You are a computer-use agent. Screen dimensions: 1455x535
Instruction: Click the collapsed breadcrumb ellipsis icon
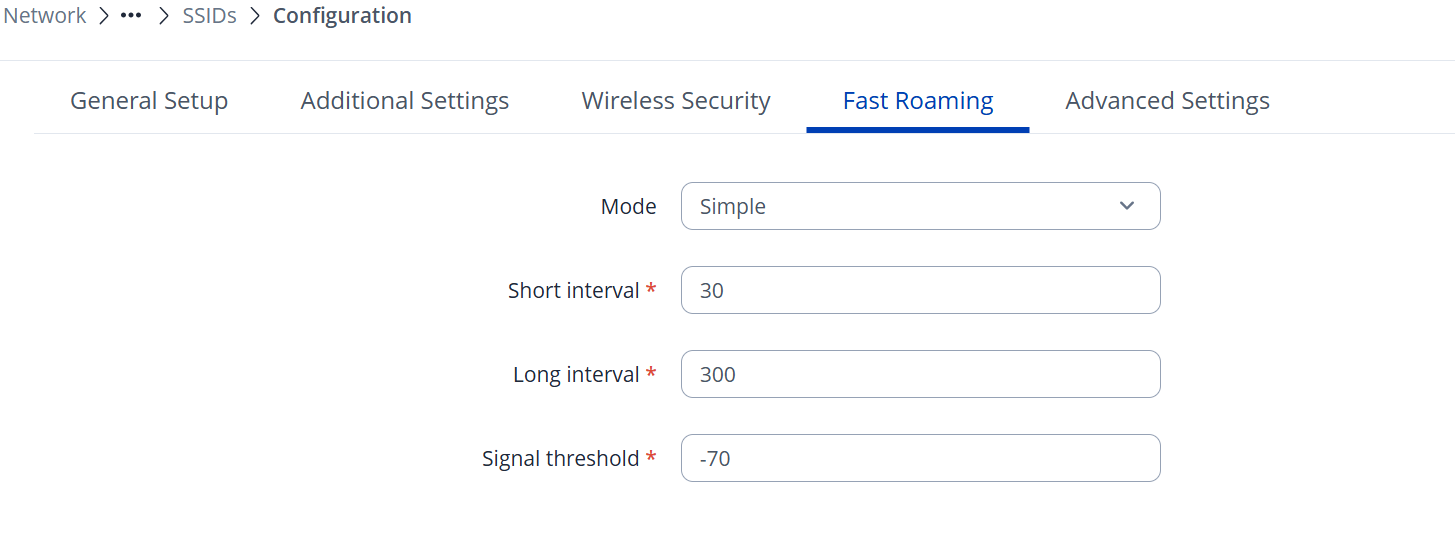coord(130,17)
